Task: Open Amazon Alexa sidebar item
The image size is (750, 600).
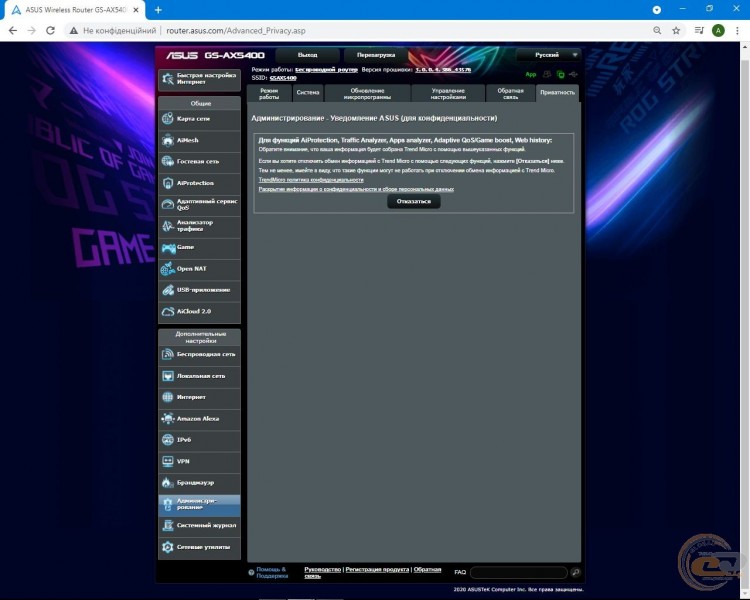Action: [x=199, y=419]
